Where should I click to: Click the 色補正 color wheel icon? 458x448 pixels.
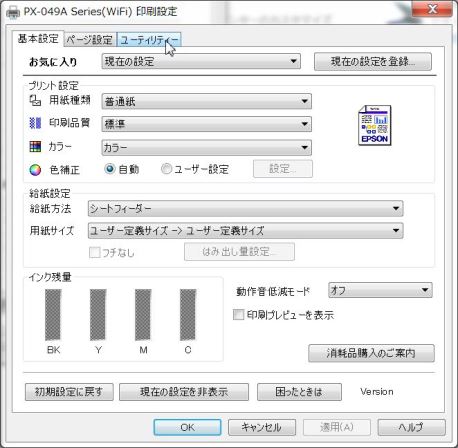(x=35, y=170)
